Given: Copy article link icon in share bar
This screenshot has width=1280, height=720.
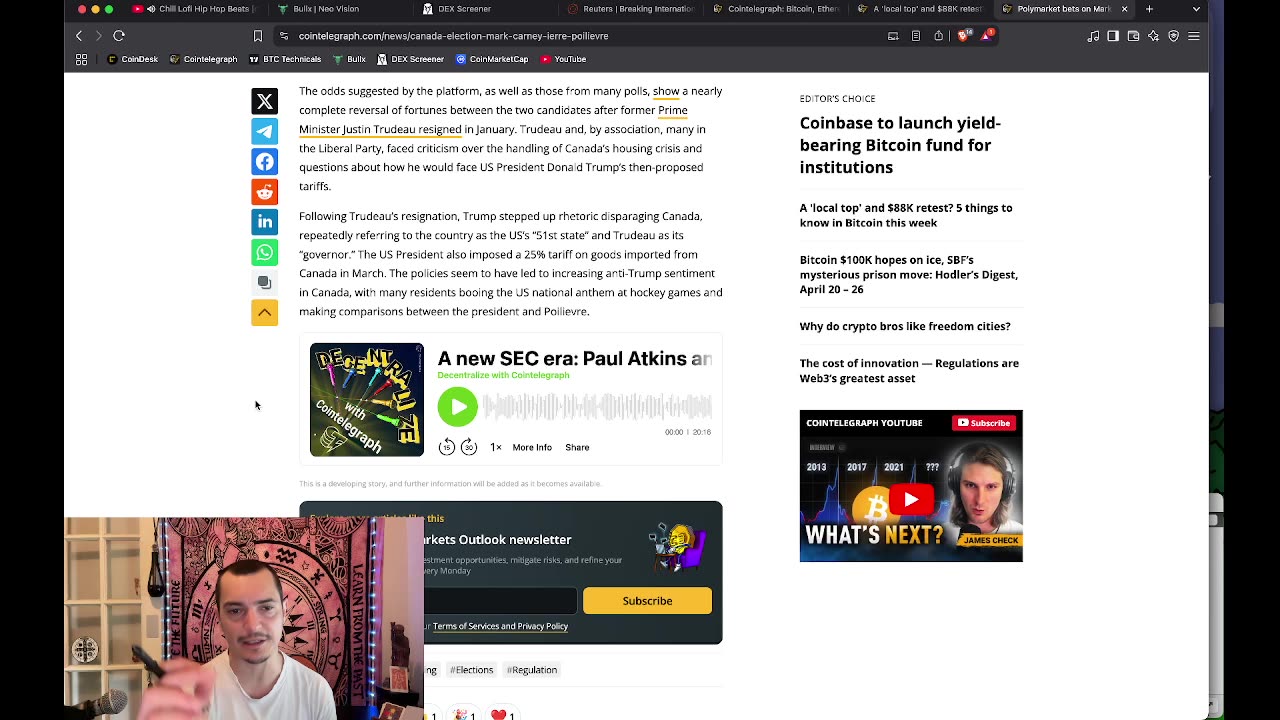Looking at the screenshot, I should point(264,282).
